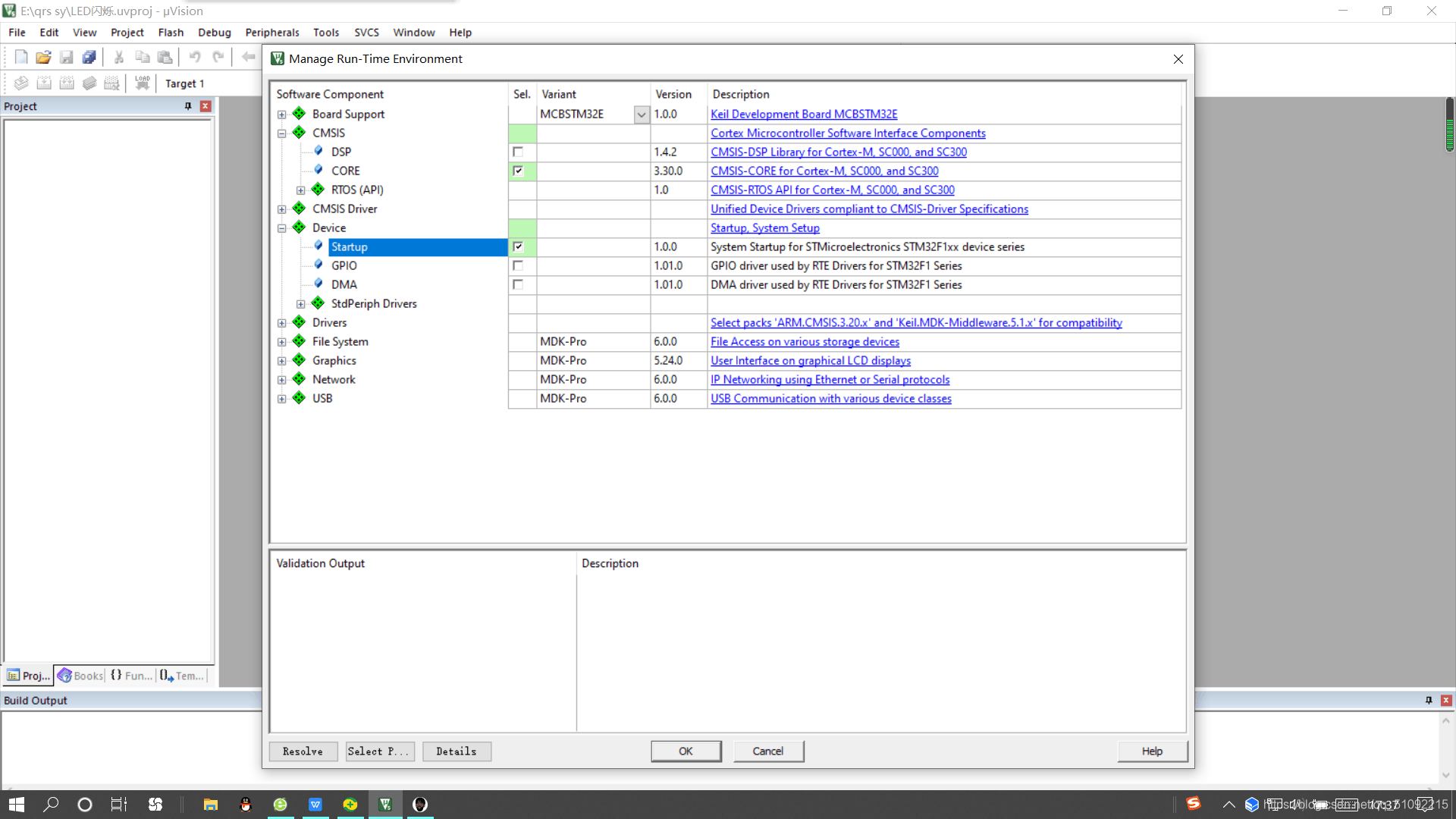
Task: Tick the CMSIS DSP checkbox
Action: point(518,152)
